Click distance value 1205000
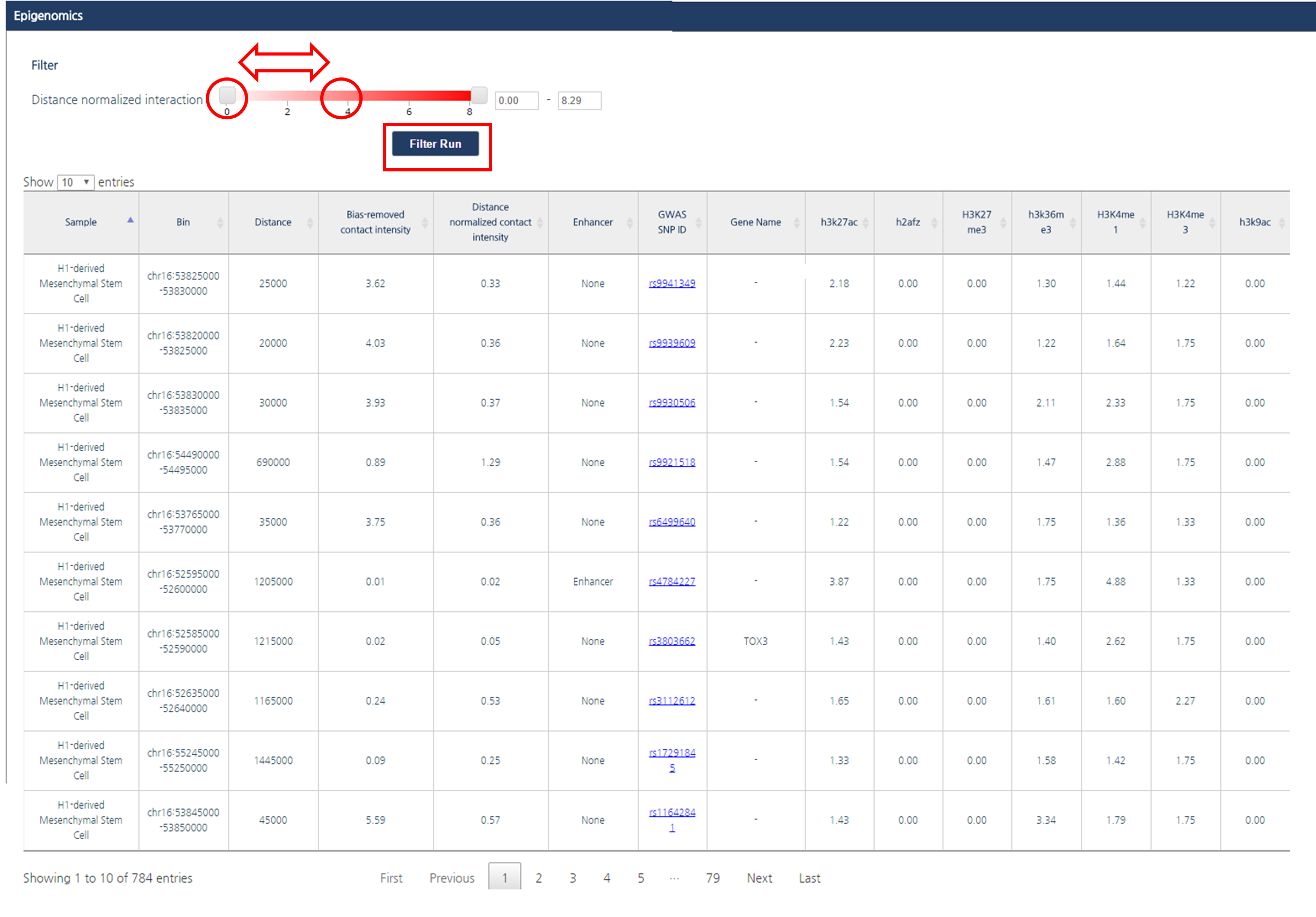The width and height of the screenshot is (1316, 917). point(273,581)
